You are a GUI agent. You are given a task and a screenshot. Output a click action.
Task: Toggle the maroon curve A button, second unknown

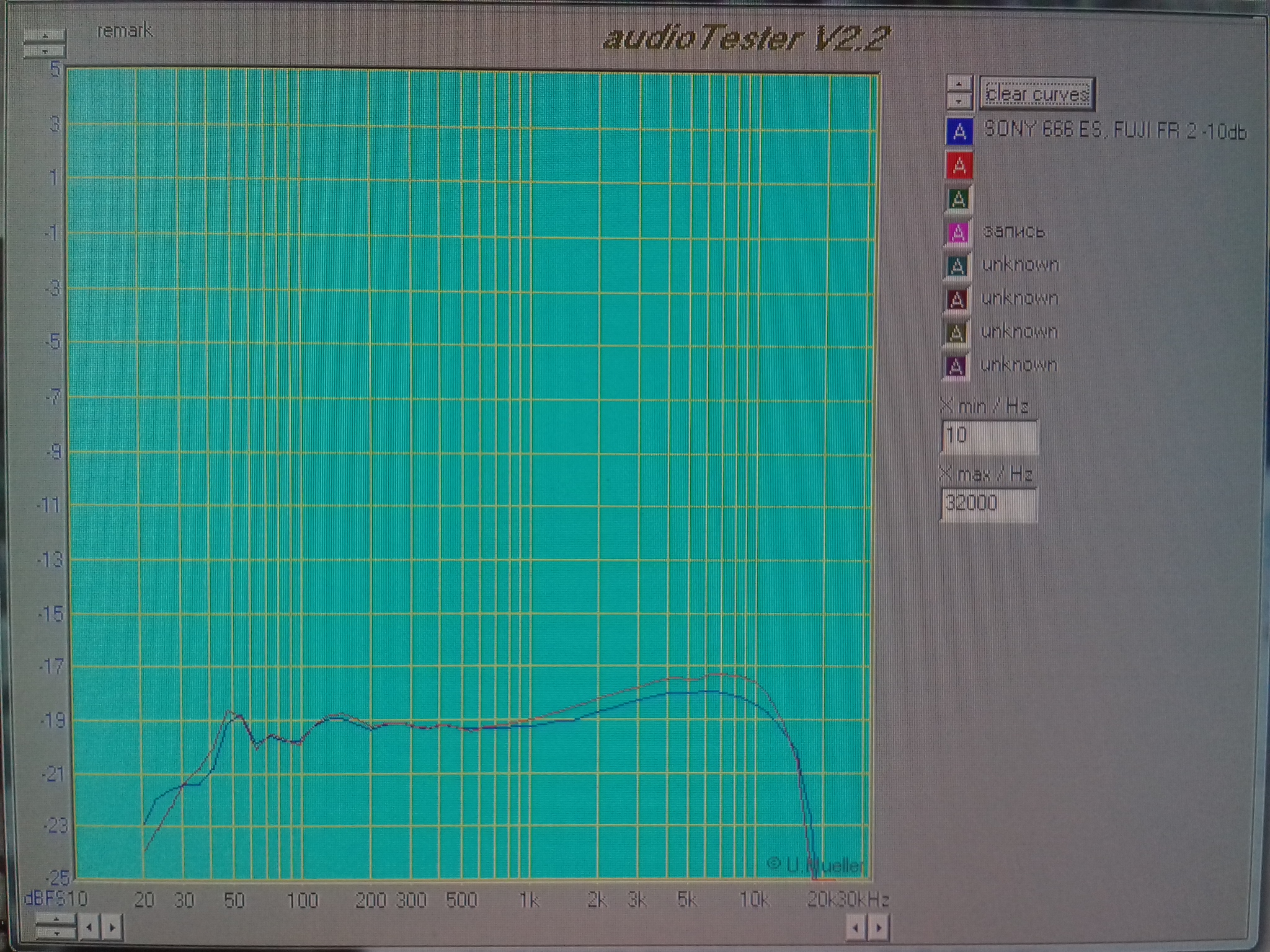(x=956, y=300)
